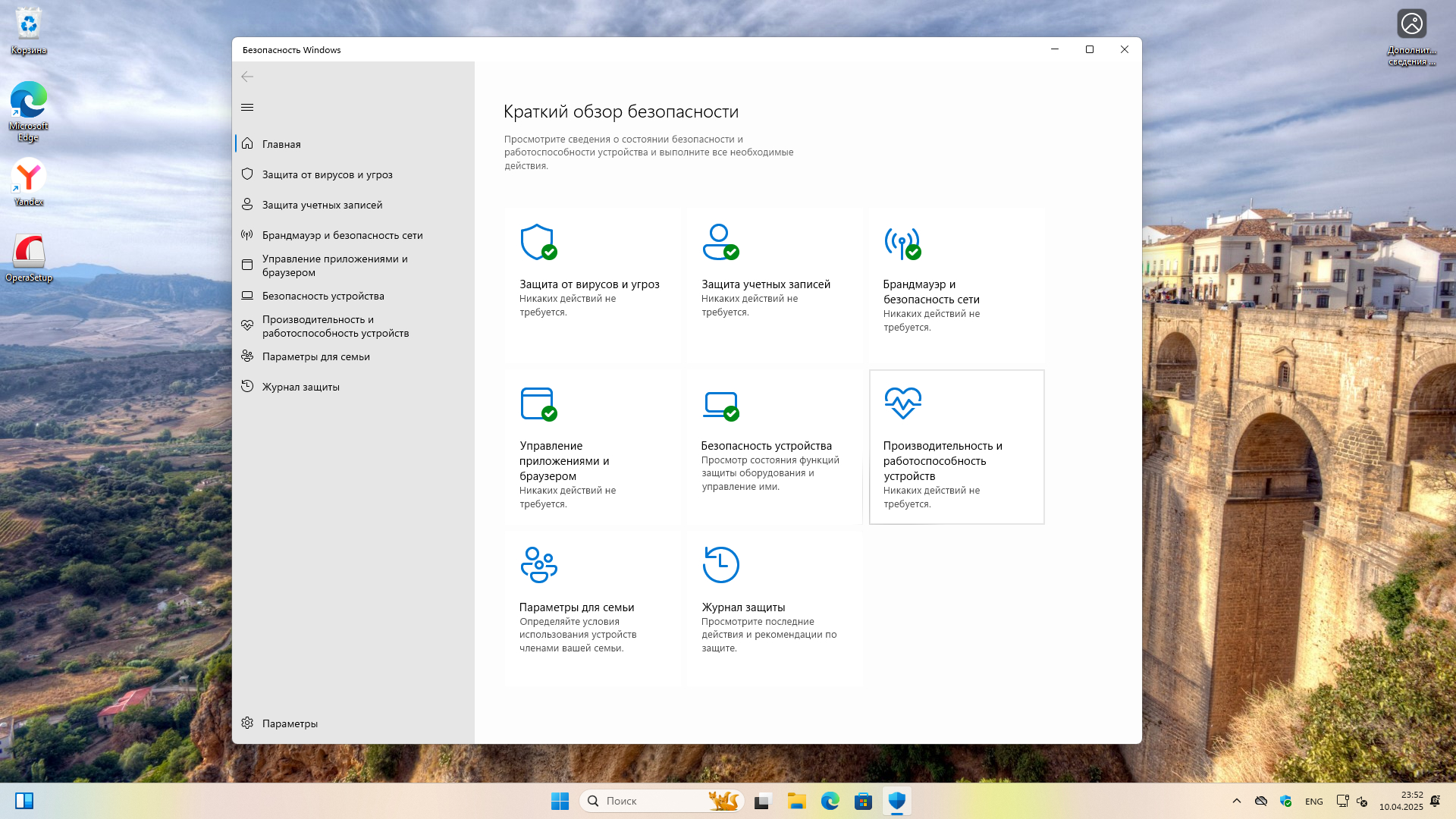Screen dimensions: 1456x819
Task: Select 'Главная' in the sidebar
Action: pyautogui.click(x=281, y=144)
